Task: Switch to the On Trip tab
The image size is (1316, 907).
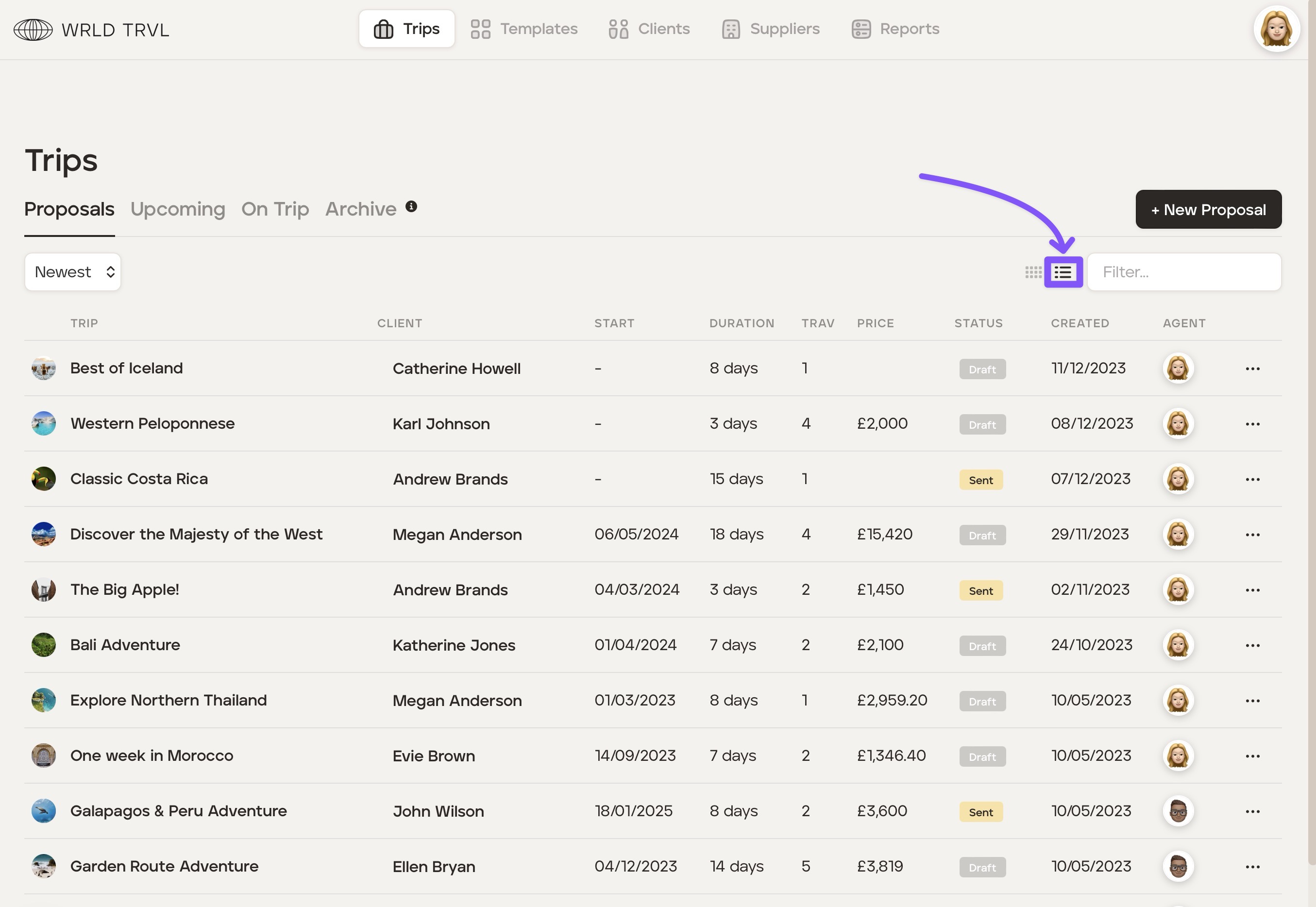Action: coord(275,209)
